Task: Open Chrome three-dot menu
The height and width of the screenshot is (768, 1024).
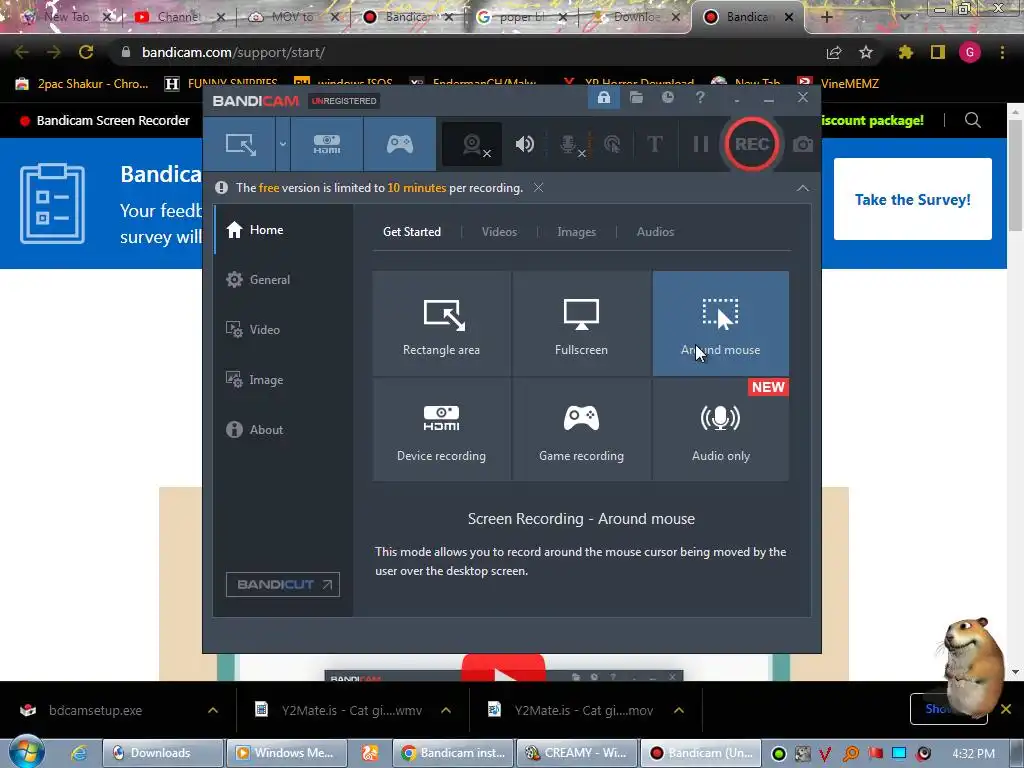Action: pyautogui.click(x=1002, y=52)
